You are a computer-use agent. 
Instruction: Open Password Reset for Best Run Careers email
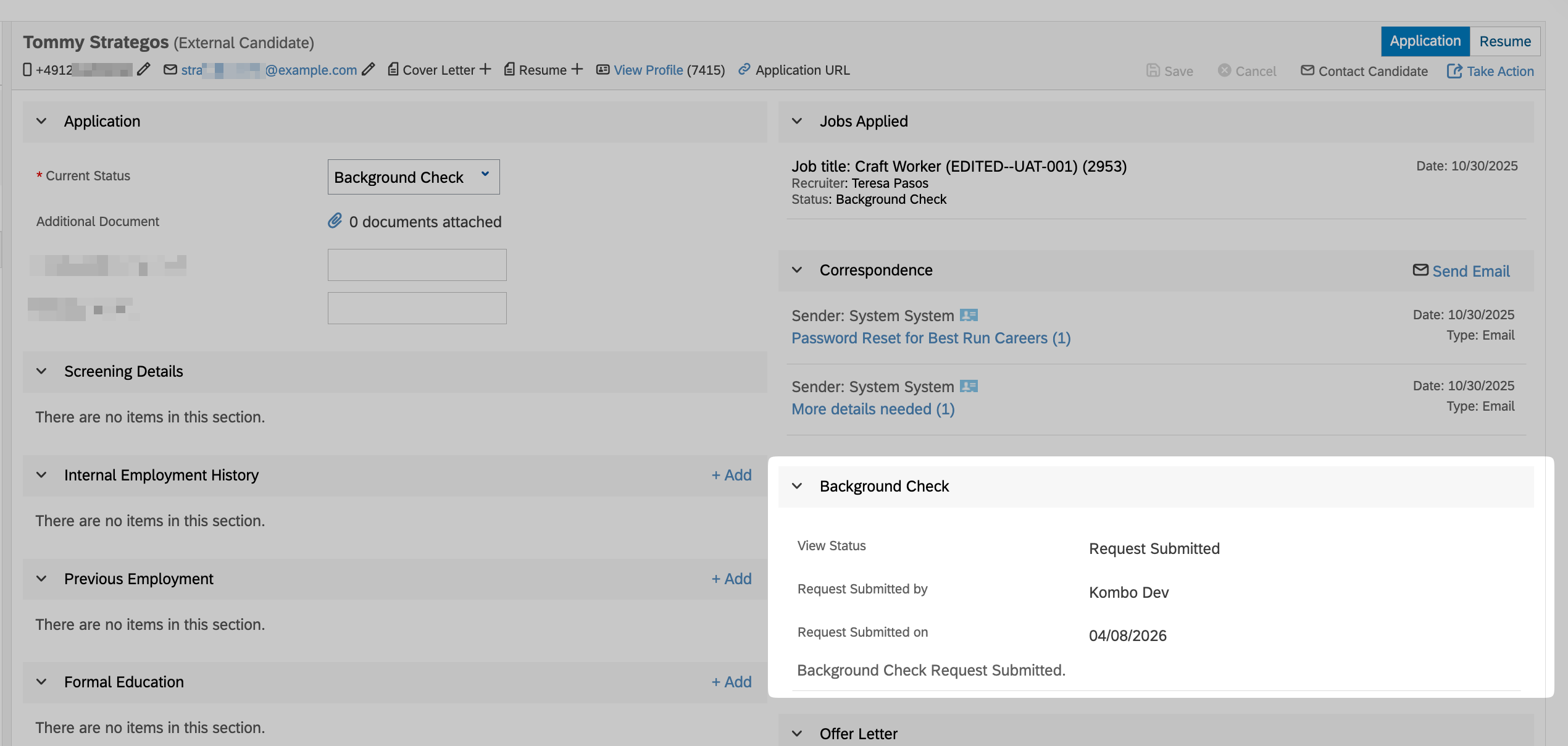[930, 338]
